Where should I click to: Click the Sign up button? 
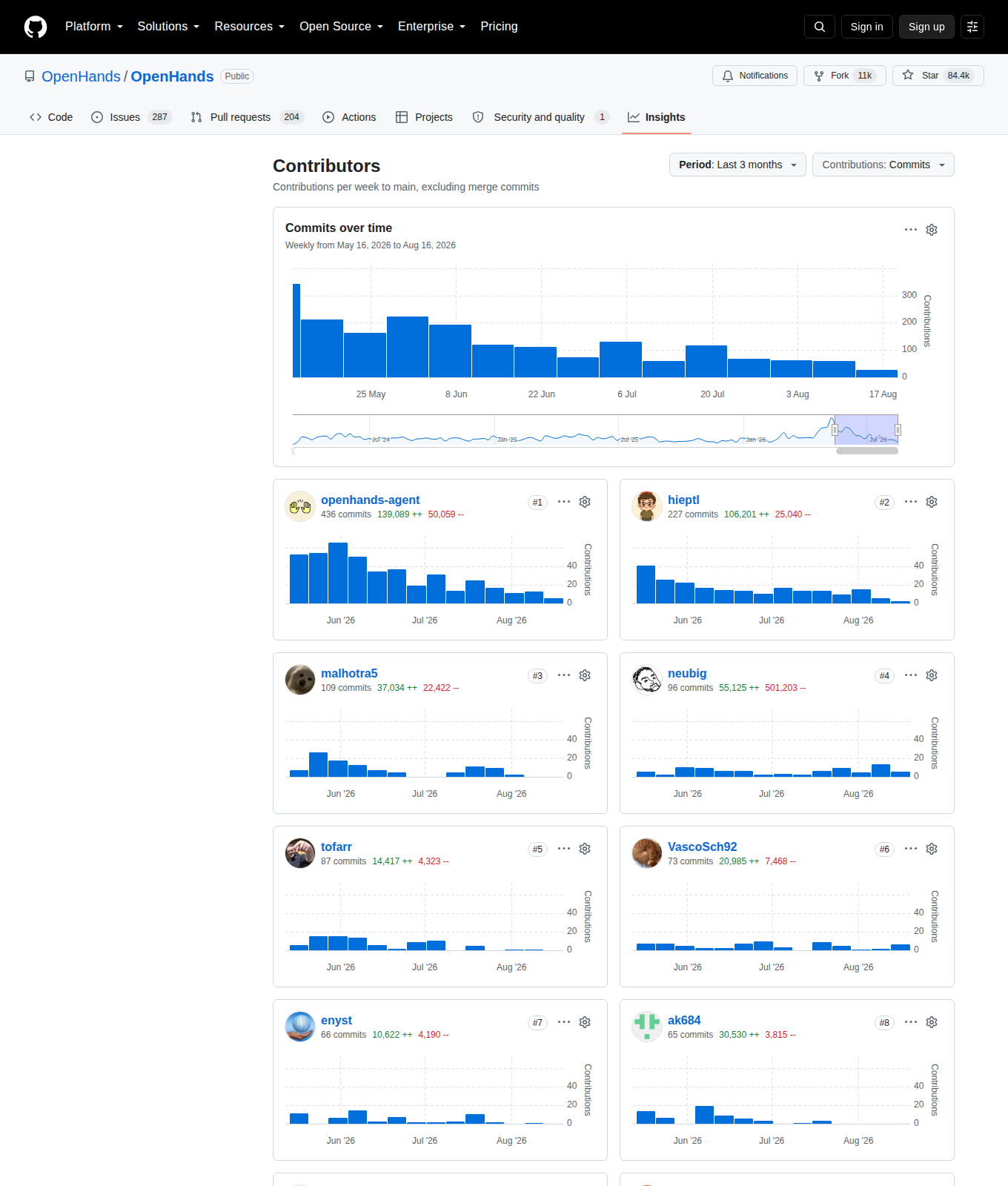926,27
